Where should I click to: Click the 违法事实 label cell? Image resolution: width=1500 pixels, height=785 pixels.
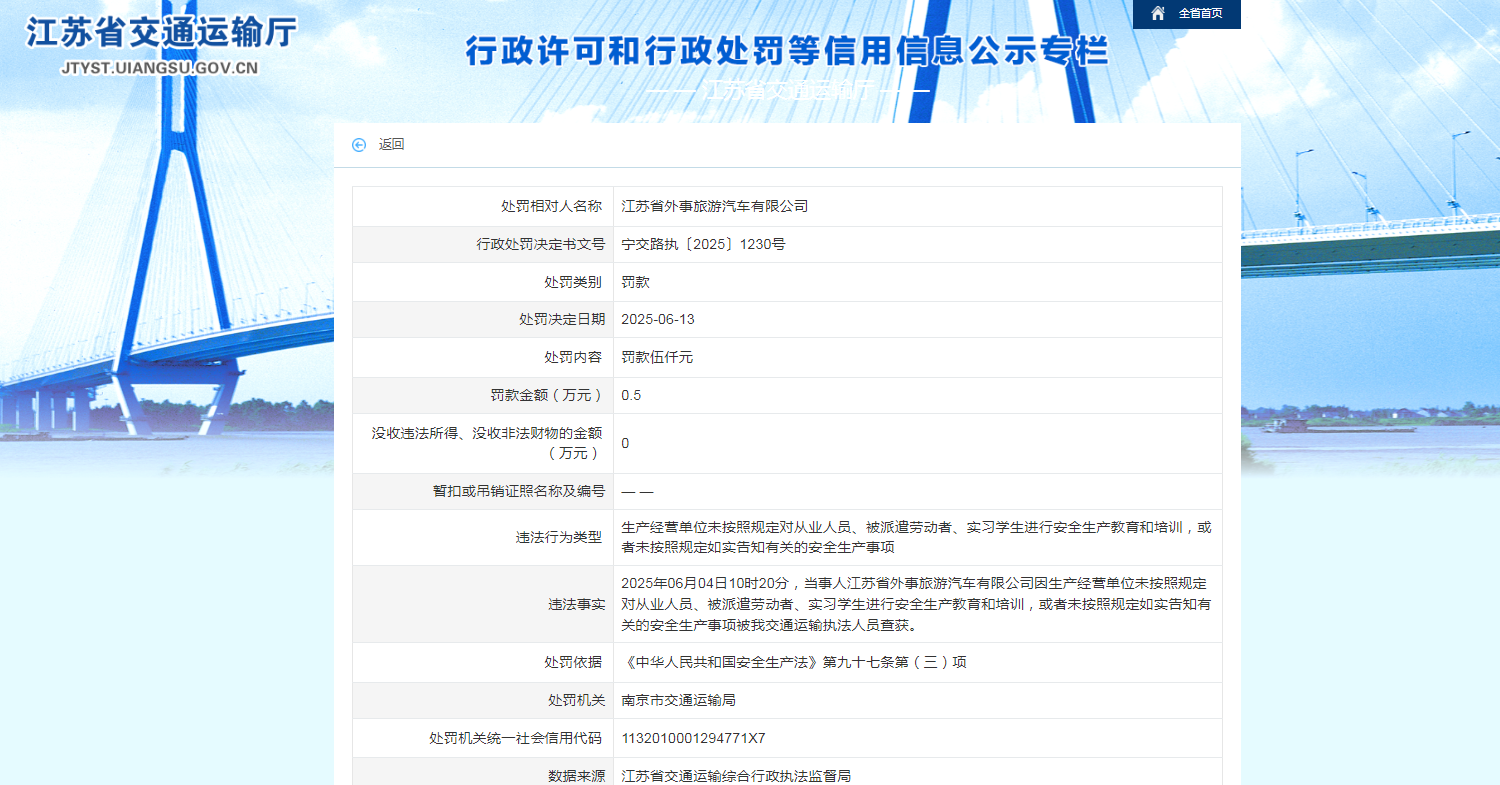pyautogui.click(x=483, y=605)
